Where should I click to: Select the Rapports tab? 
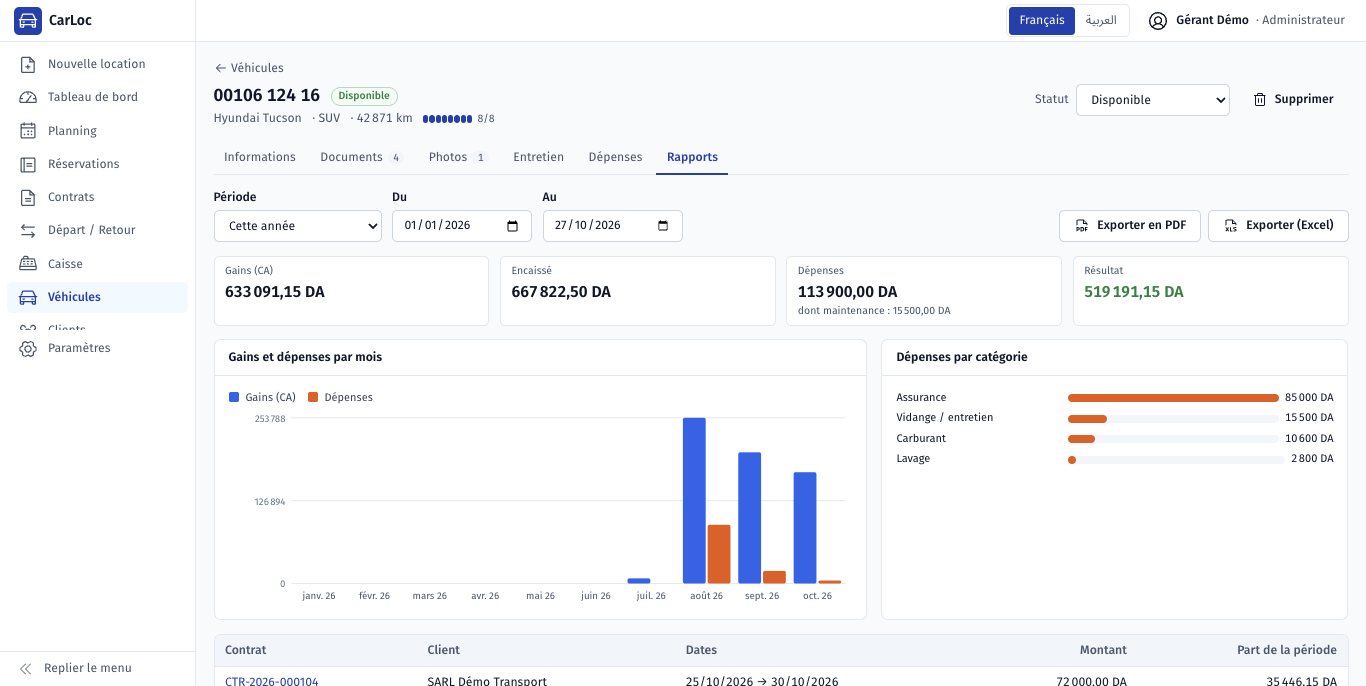(x=692, y=157)
